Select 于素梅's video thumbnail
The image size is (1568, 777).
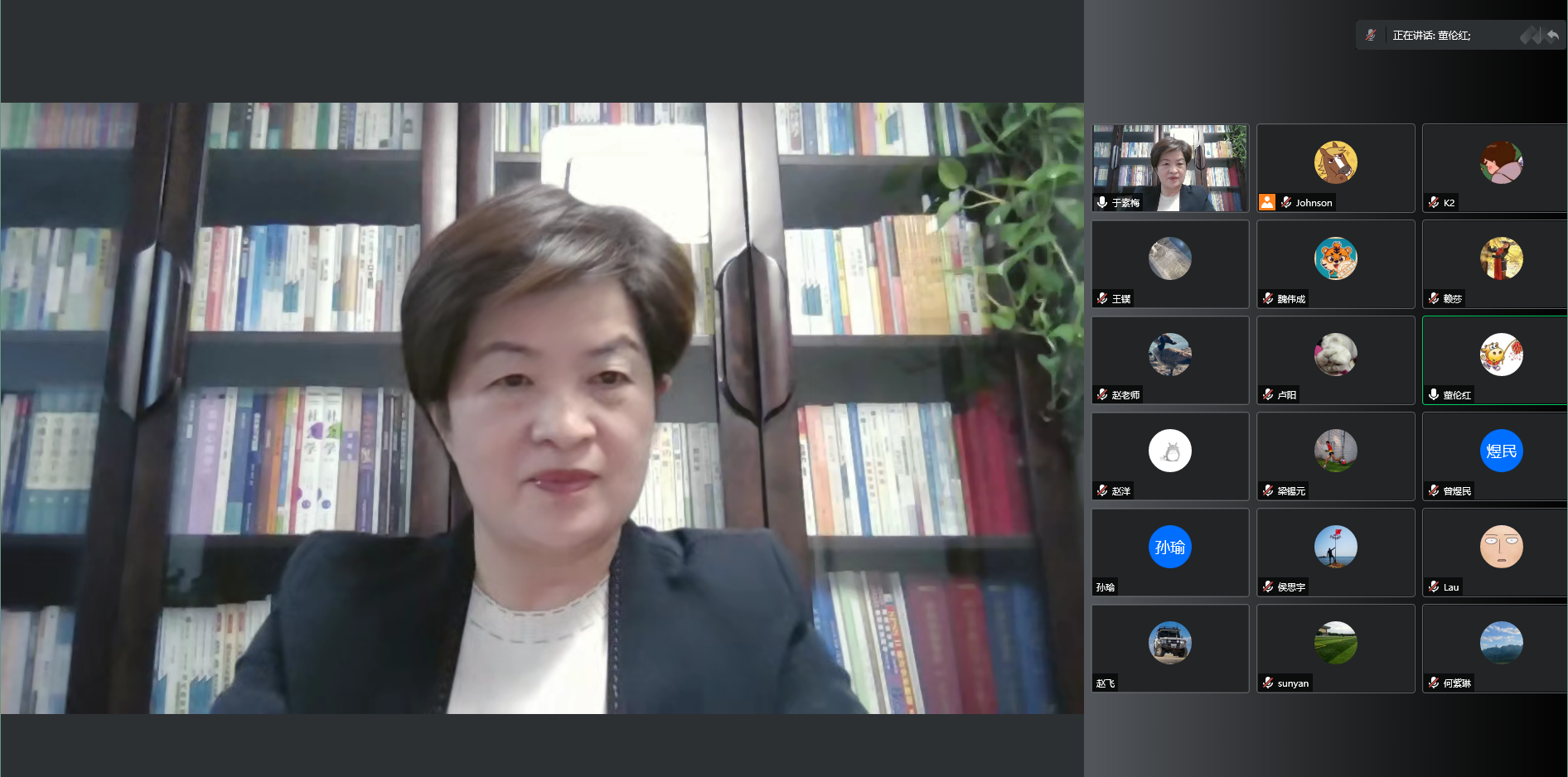(1169, 167)
